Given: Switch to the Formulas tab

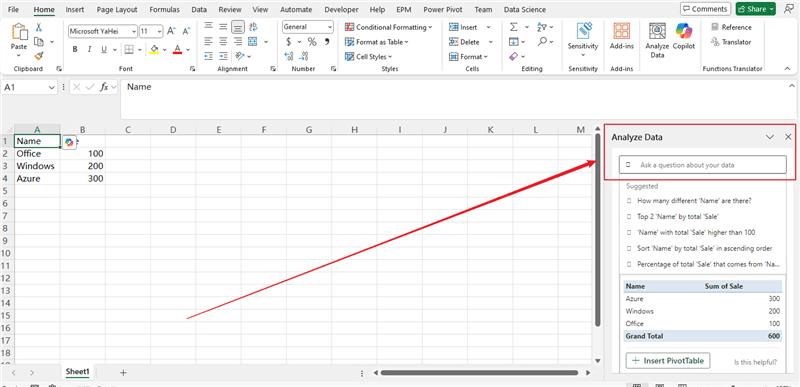Looking at the screenshot, I should tap(164, 10).
